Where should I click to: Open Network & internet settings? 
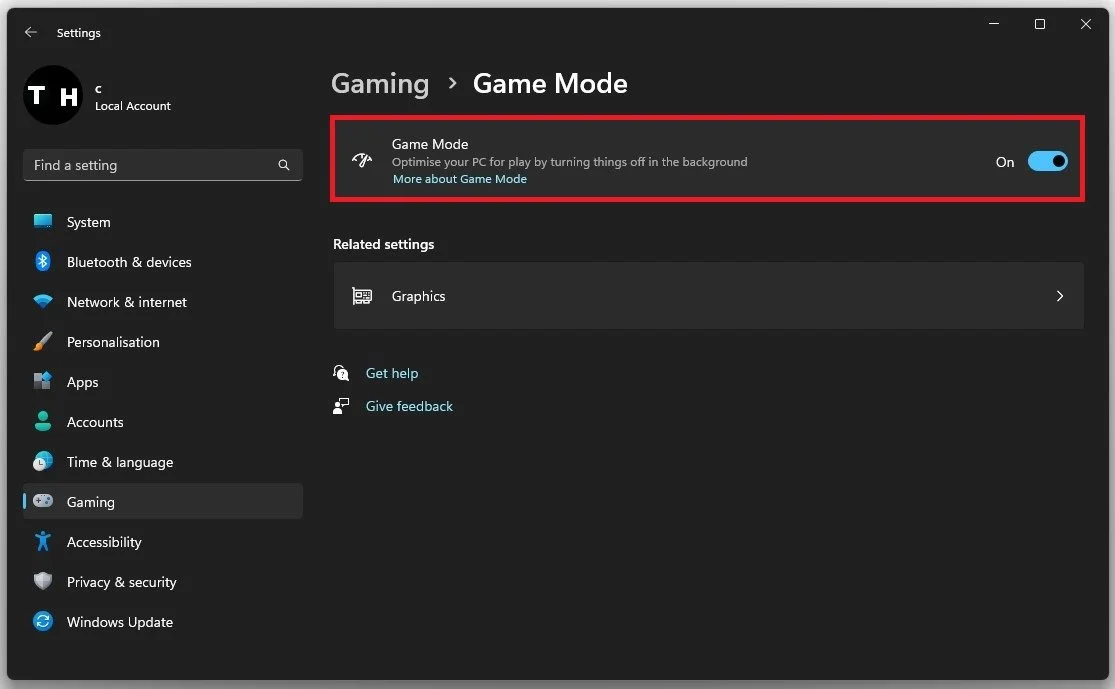126,301
